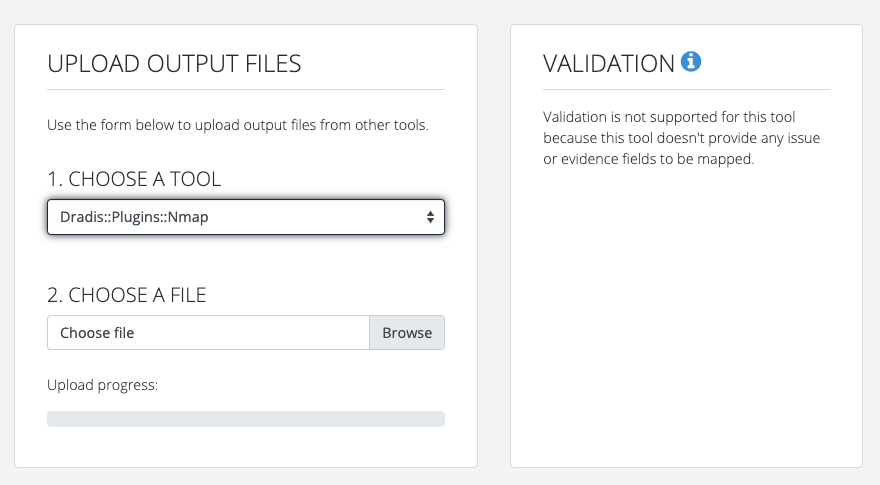Click the divider line under Upload Output Files

[x=246, y=89]
